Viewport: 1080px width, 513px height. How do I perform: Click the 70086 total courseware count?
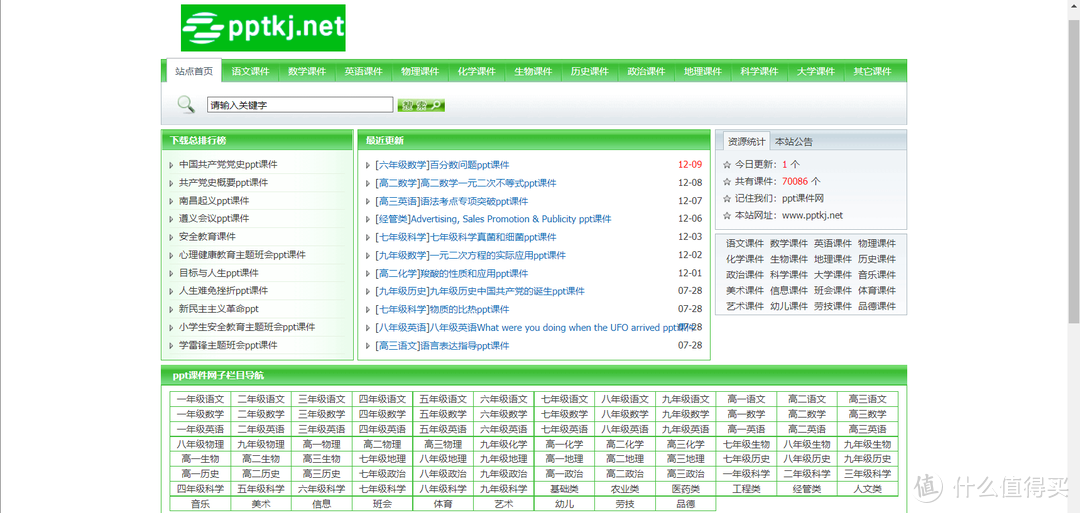795,182
